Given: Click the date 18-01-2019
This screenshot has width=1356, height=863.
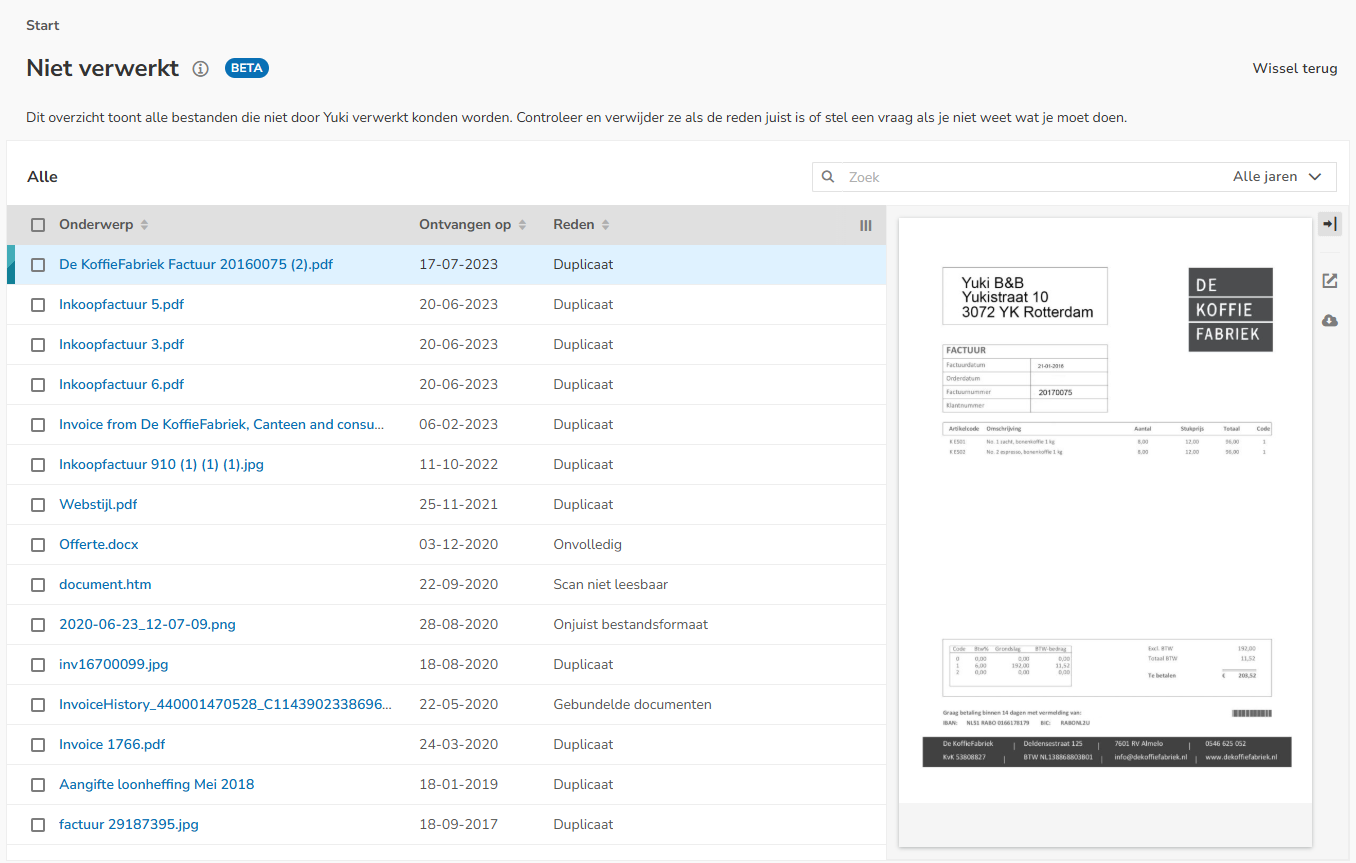Looking at the screenshot, I should pos(458,785).
